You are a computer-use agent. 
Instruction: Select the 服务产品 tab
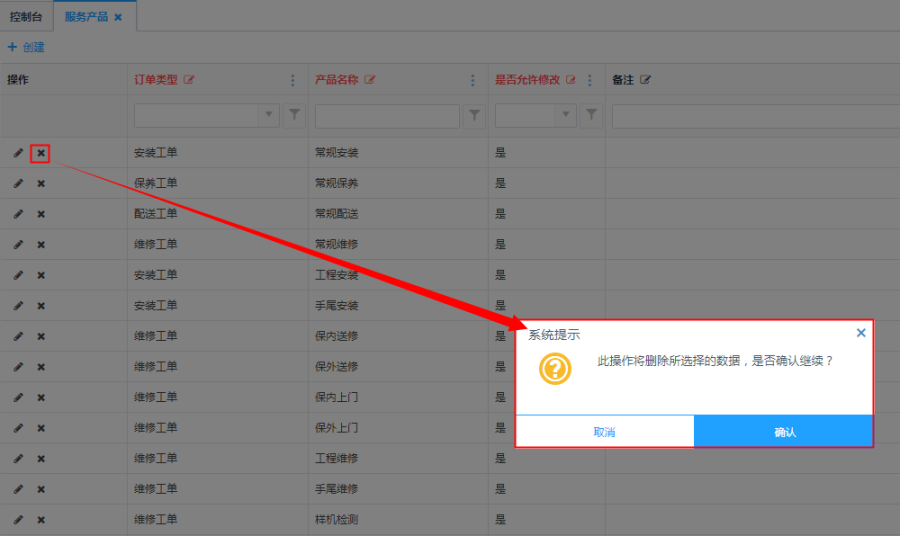(x=86, y=17)
